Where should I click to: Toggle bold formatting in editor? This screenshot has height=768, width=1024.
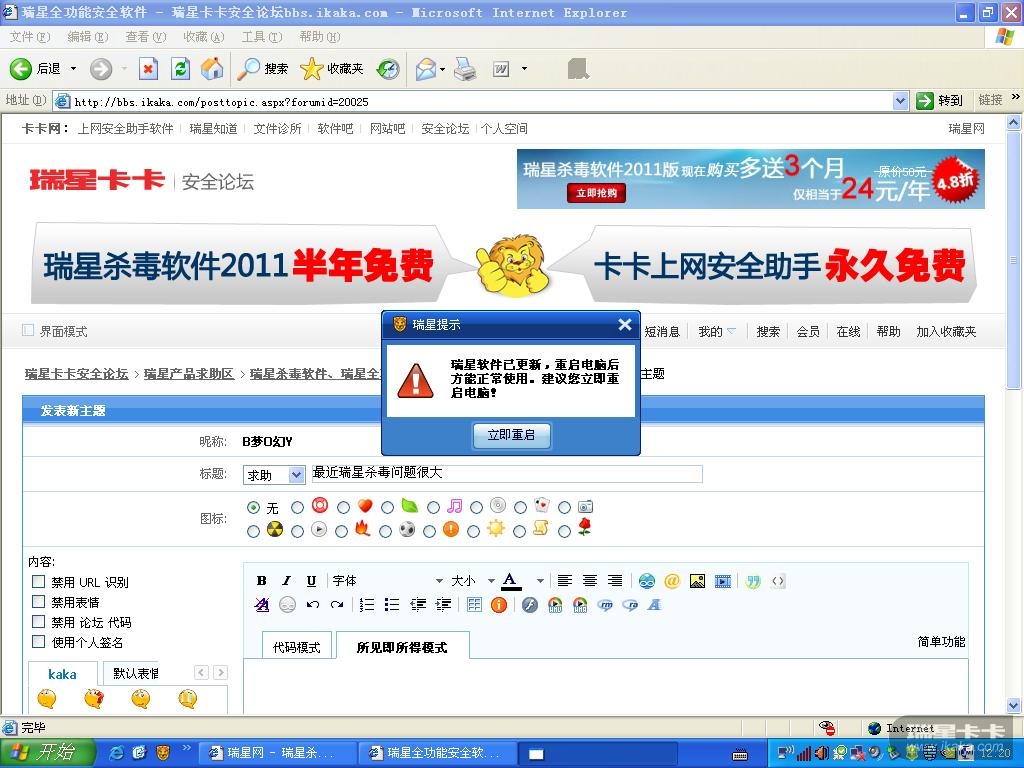[261, 581]
